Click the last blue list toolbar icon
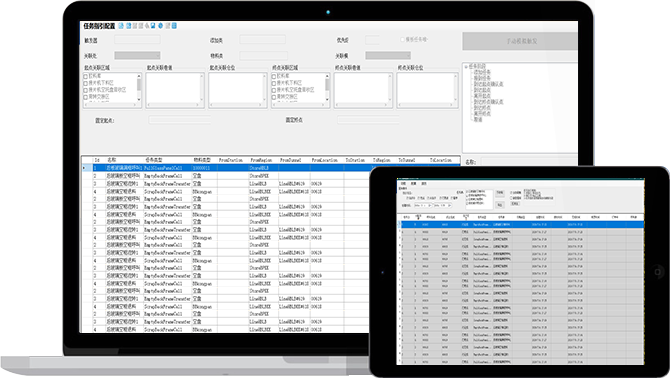This screenshot has height=378, width=670. 174,26
